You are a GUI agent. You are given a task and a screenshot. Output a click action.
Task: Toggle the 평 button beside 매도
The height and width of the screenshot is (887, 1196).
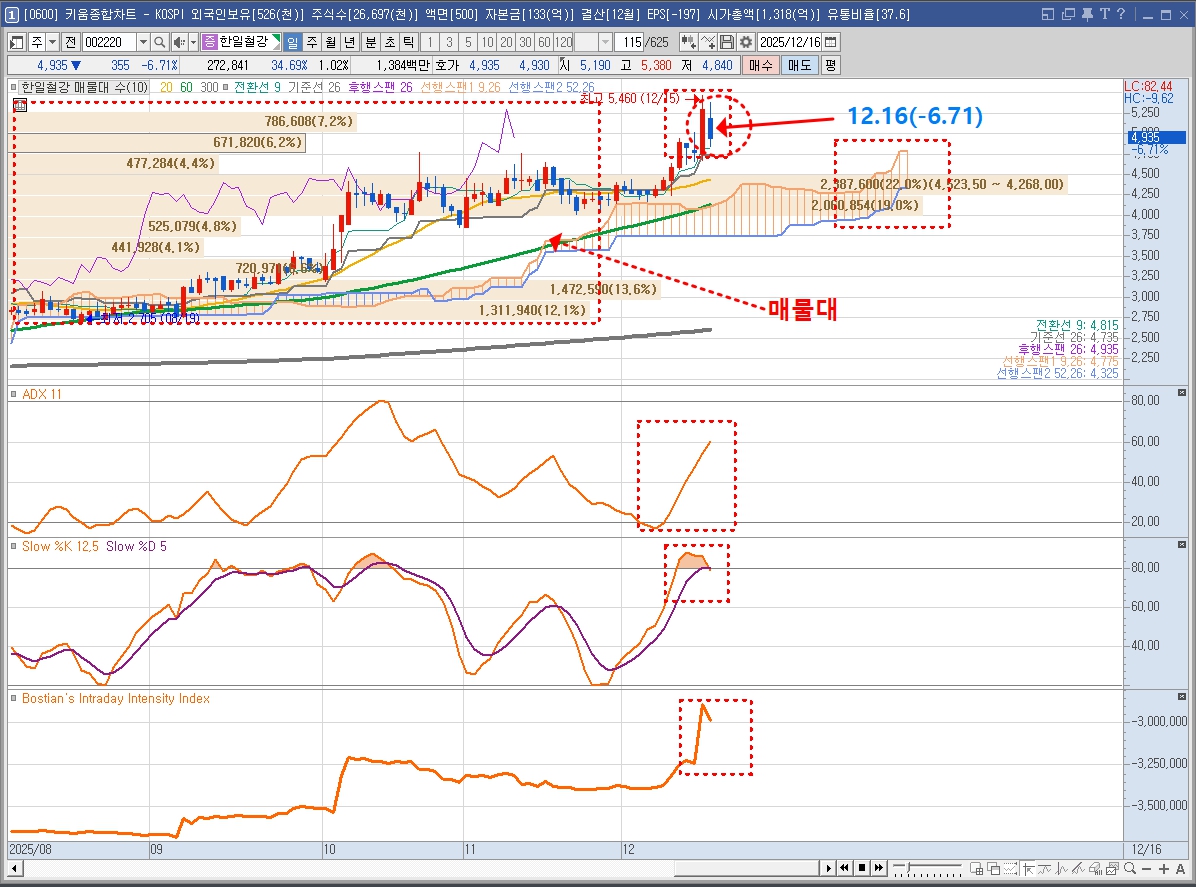831,66
